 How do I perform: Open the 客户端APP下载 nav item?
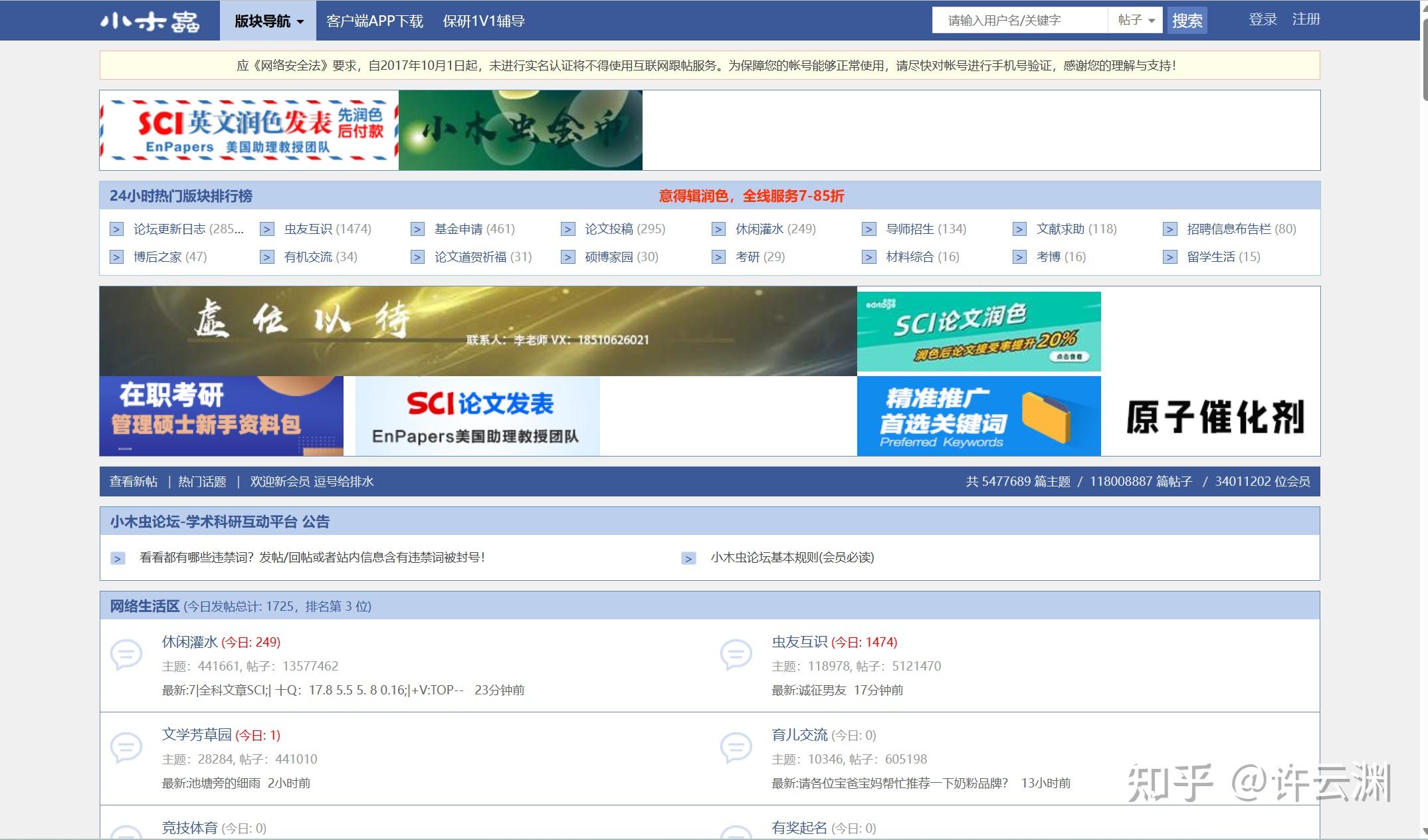(374, 21)
